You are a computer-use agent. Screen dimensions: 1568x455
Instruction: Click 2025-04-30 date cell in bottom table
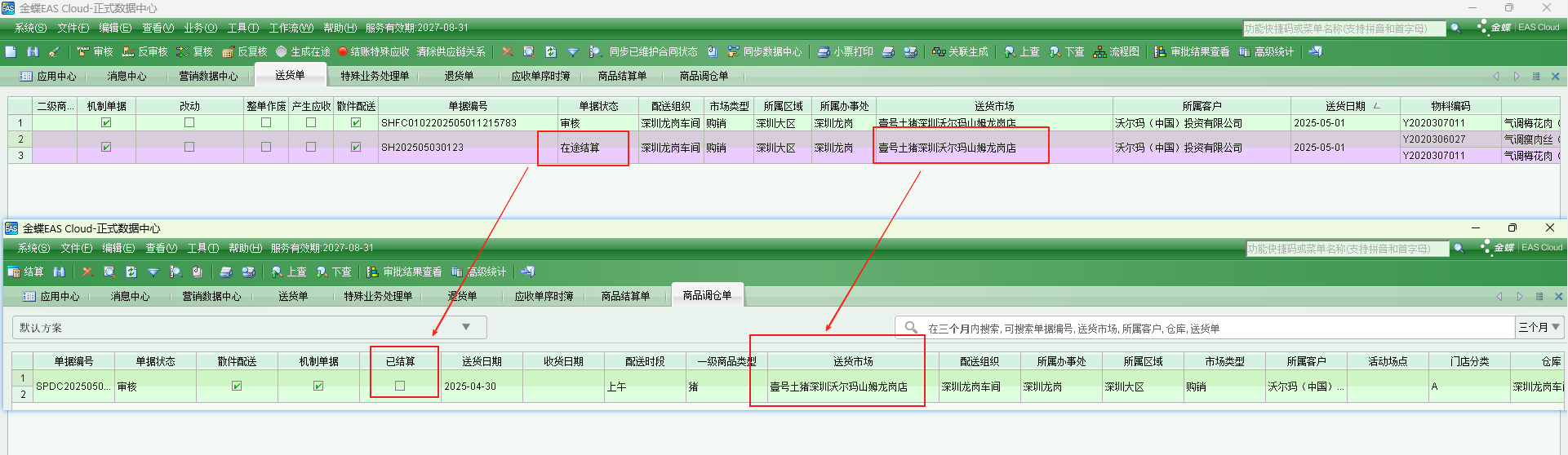pos(482,386)
